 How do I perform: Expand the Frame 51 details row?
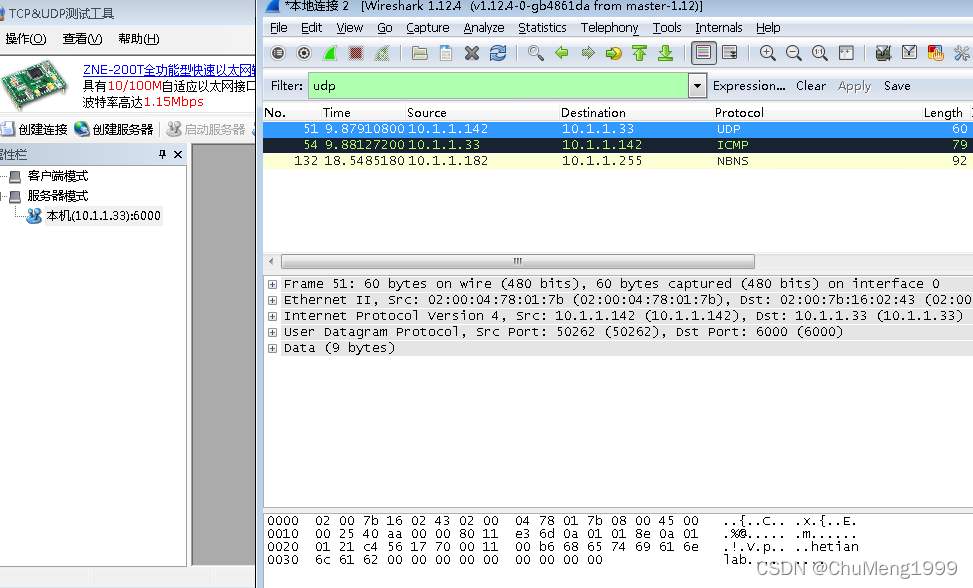[x=272, y=284]
